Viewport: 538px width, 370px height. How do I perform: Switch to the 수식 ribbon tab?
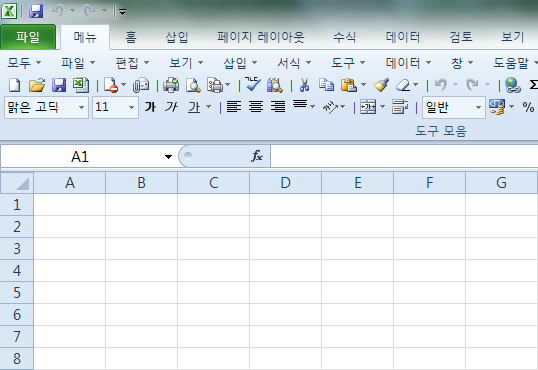click(x=344, y=37)
